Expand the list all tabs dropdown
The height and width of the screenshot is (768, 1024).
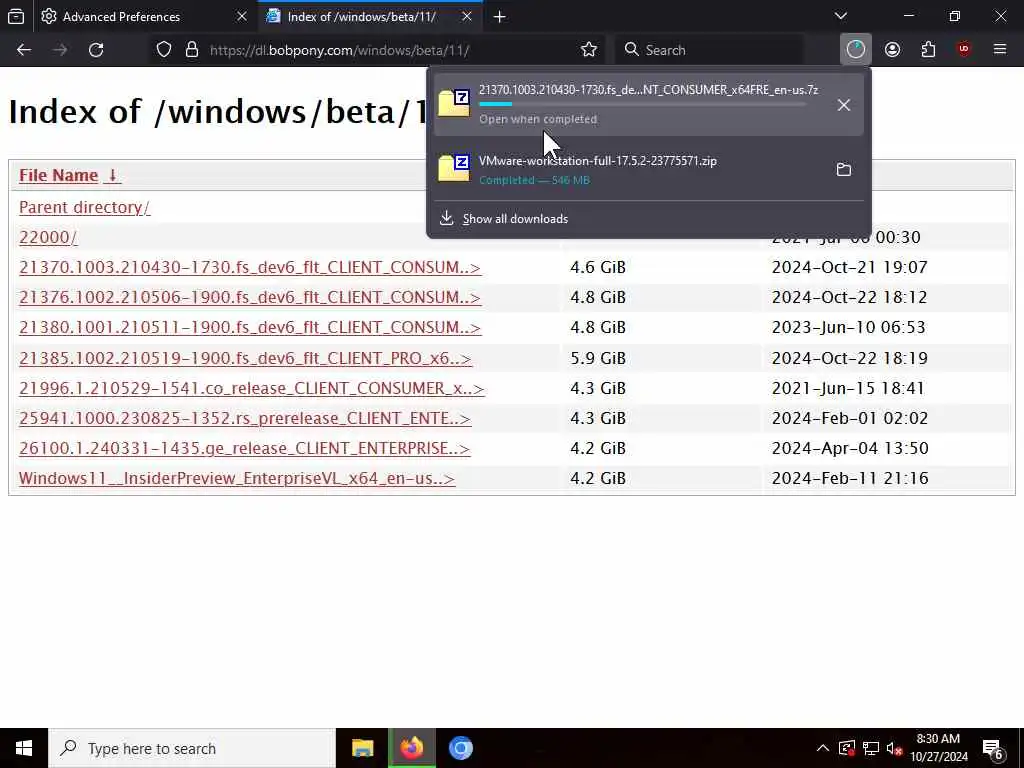coord(840,16)
